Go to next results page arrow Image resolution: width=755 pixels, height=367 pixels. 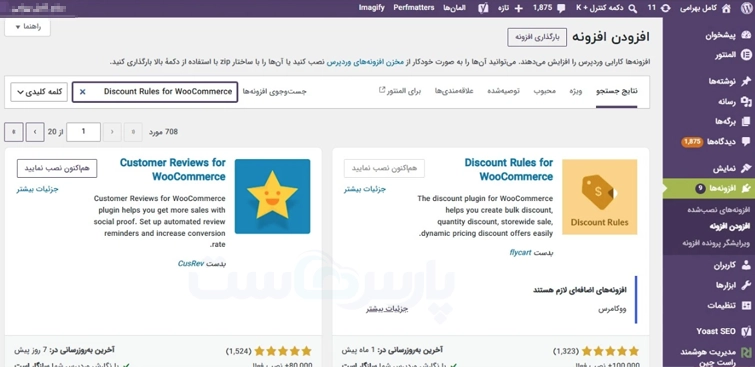point(35,132)
